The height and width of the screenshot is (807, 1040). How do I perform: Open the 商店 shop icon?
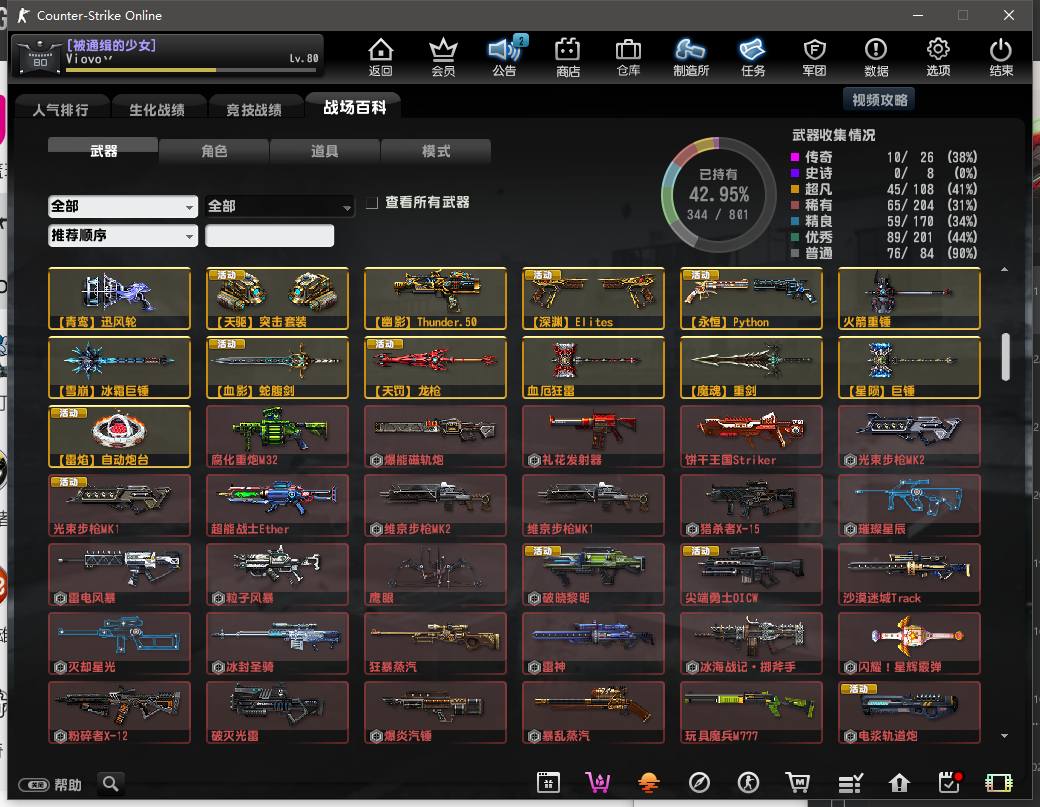[568, 57]
